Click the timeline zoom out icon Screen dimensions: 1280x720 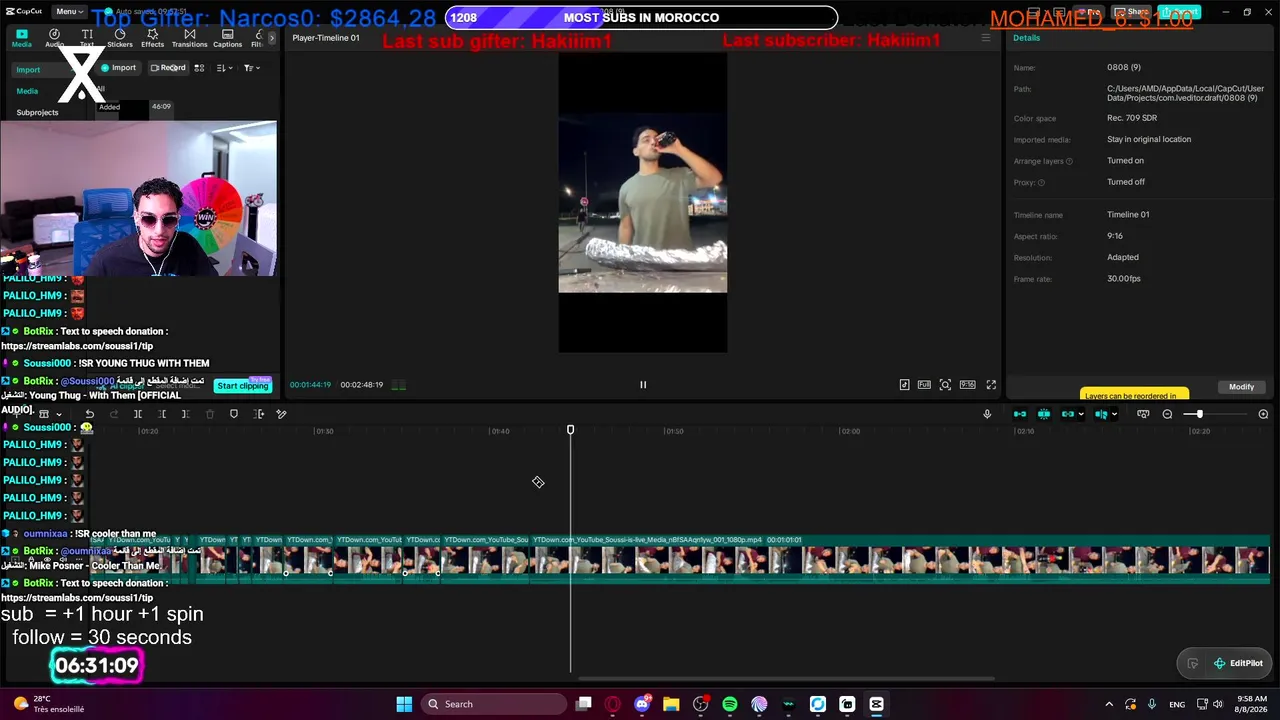point(1167,414)
